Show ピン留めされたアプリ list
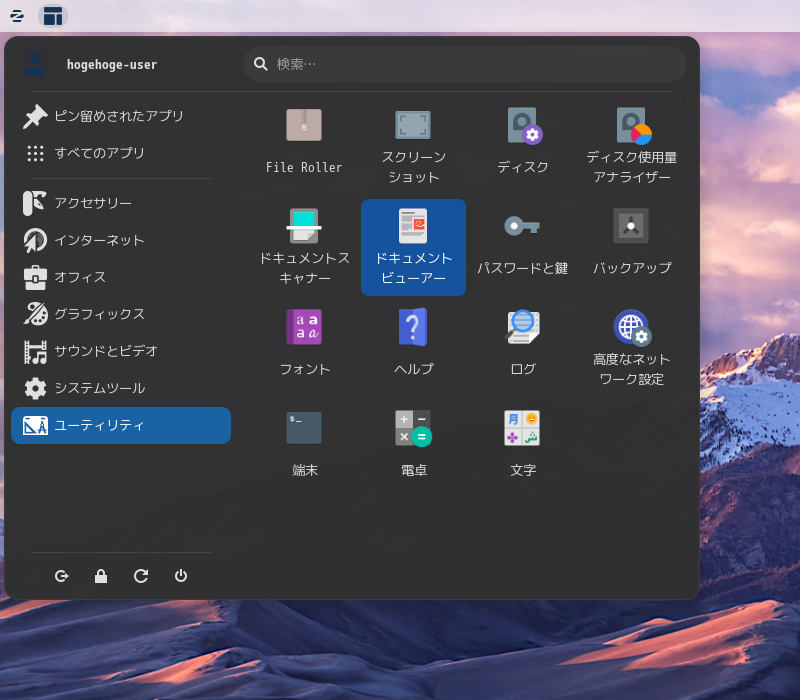The image size is (800, 700). click(x=121, y=116)
